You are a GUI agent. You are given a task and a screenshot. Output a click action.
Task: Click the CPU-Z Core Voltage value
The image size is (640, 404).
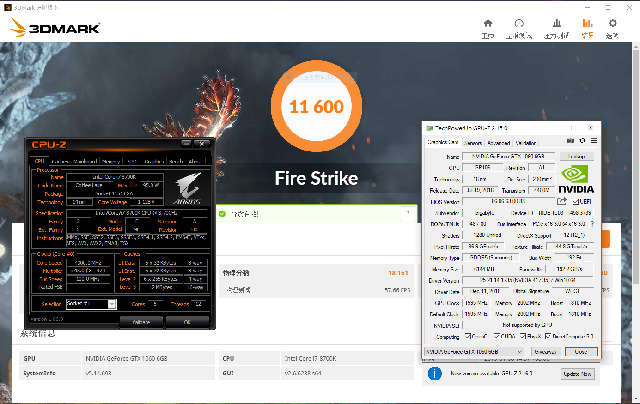click(x=147, y=202)
